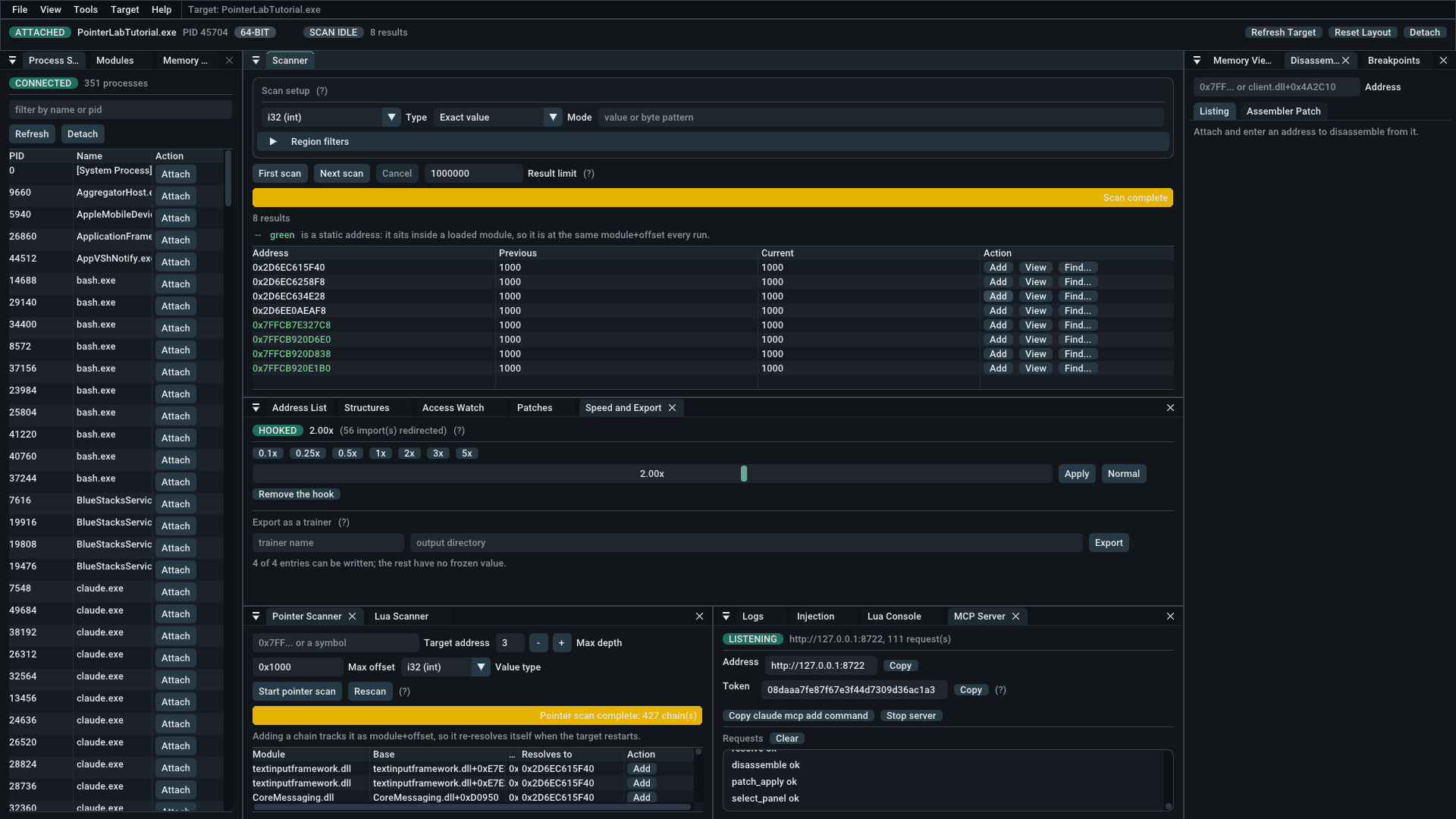This screenshot has height=819, width=1456.
Task: Click Reset Layout button
Action: [x=1363, y=33]
